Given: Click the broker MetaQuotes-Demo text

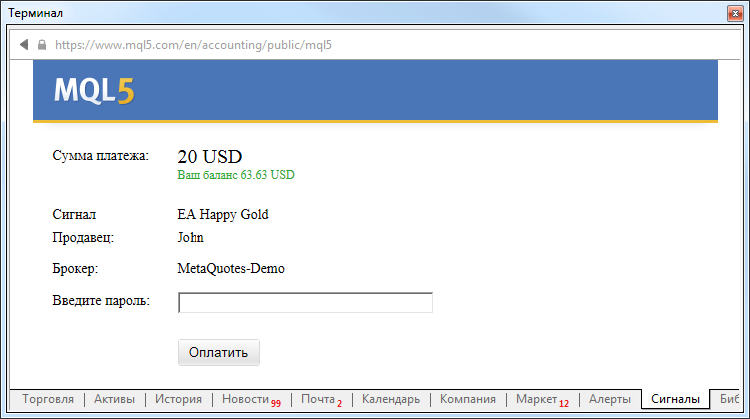Looking at the screenshot, I should point(231,268).
